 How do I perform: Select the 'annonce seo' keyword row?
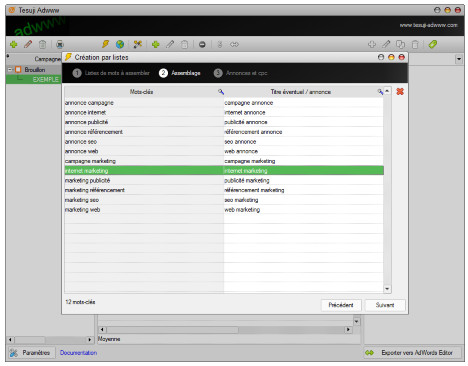[144, 142]
